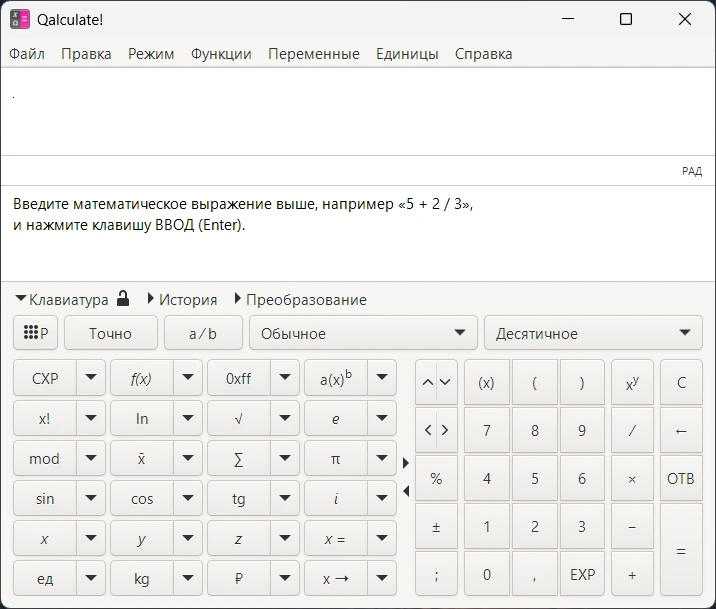Open the Правка menu

point(86,54)
